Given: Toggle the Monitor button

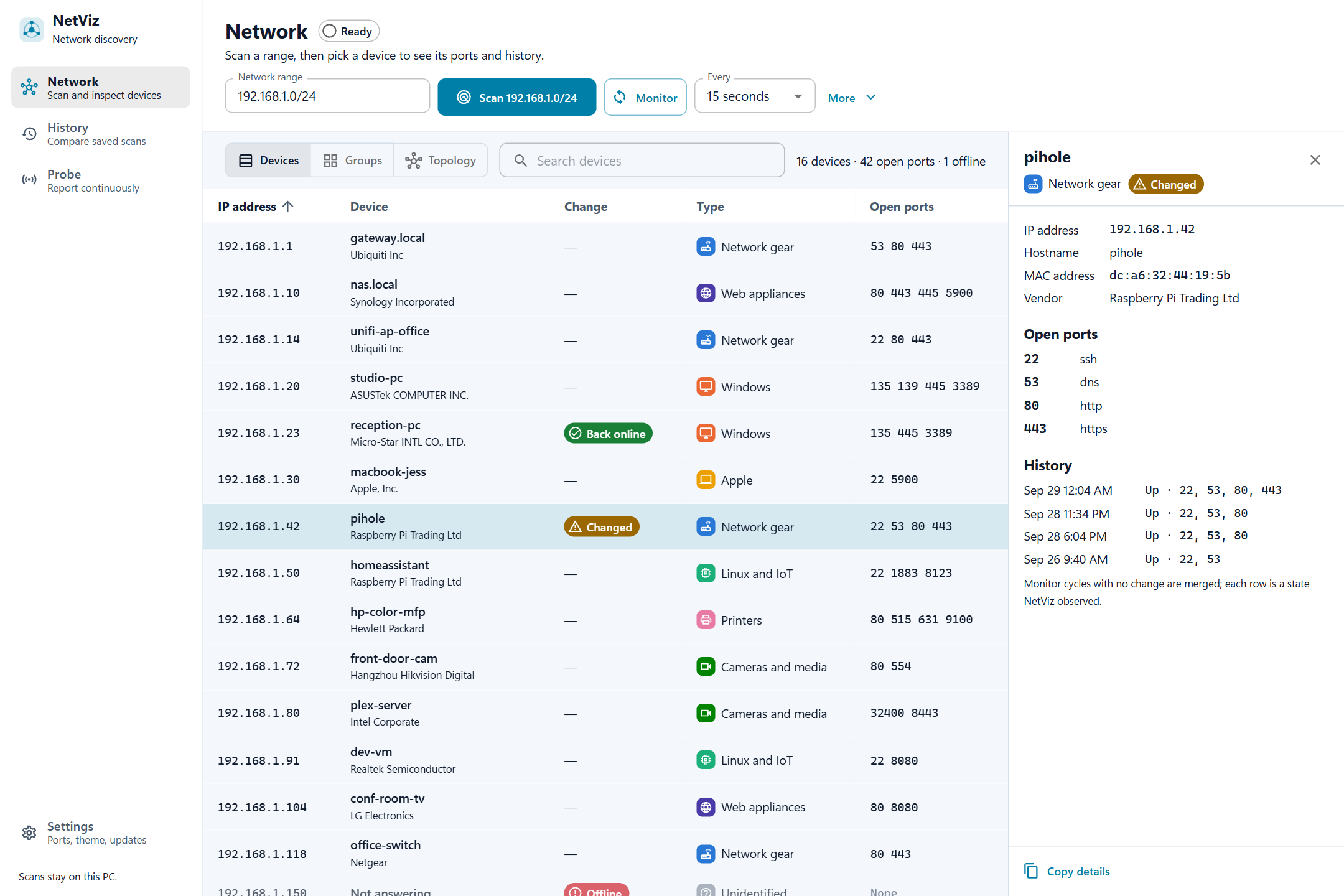Looking at the screenshot, I should click(x=645, y=97).
